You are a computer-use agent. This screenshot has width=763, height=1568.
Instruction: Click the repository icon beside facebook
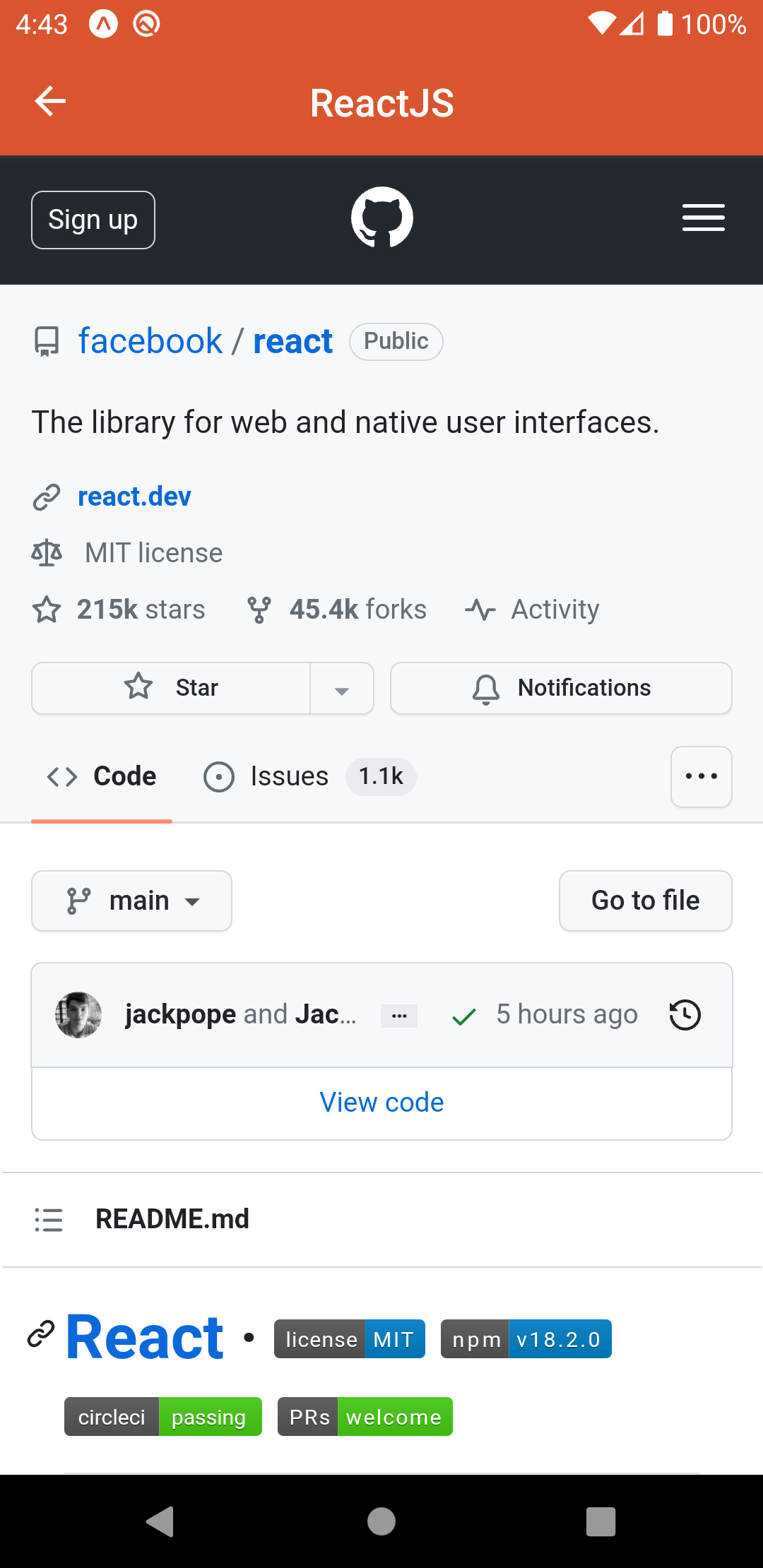coord(47,342)
